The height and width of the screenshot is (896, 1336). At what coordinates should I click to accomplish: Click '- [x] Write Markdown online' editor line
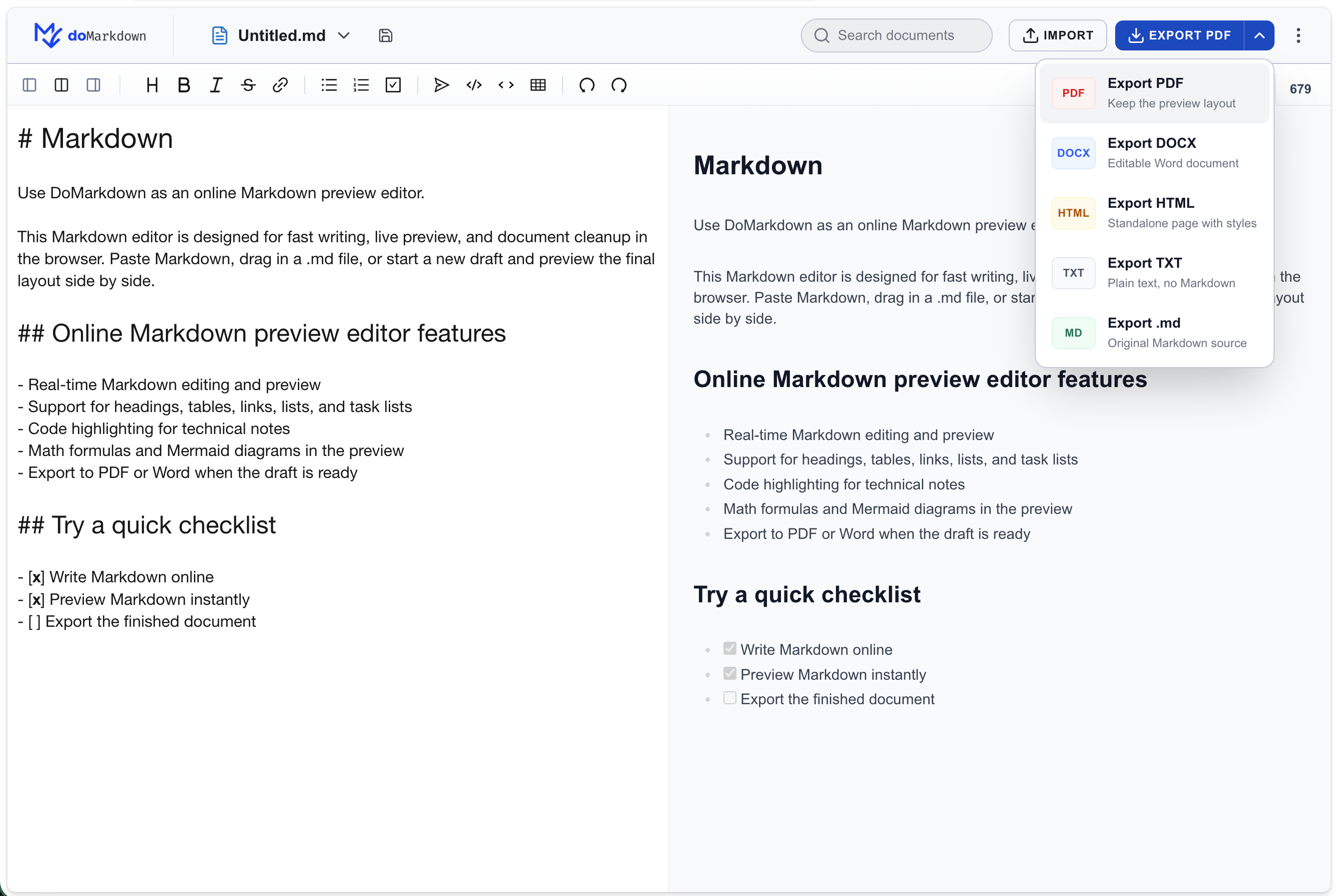coord(115,577)
